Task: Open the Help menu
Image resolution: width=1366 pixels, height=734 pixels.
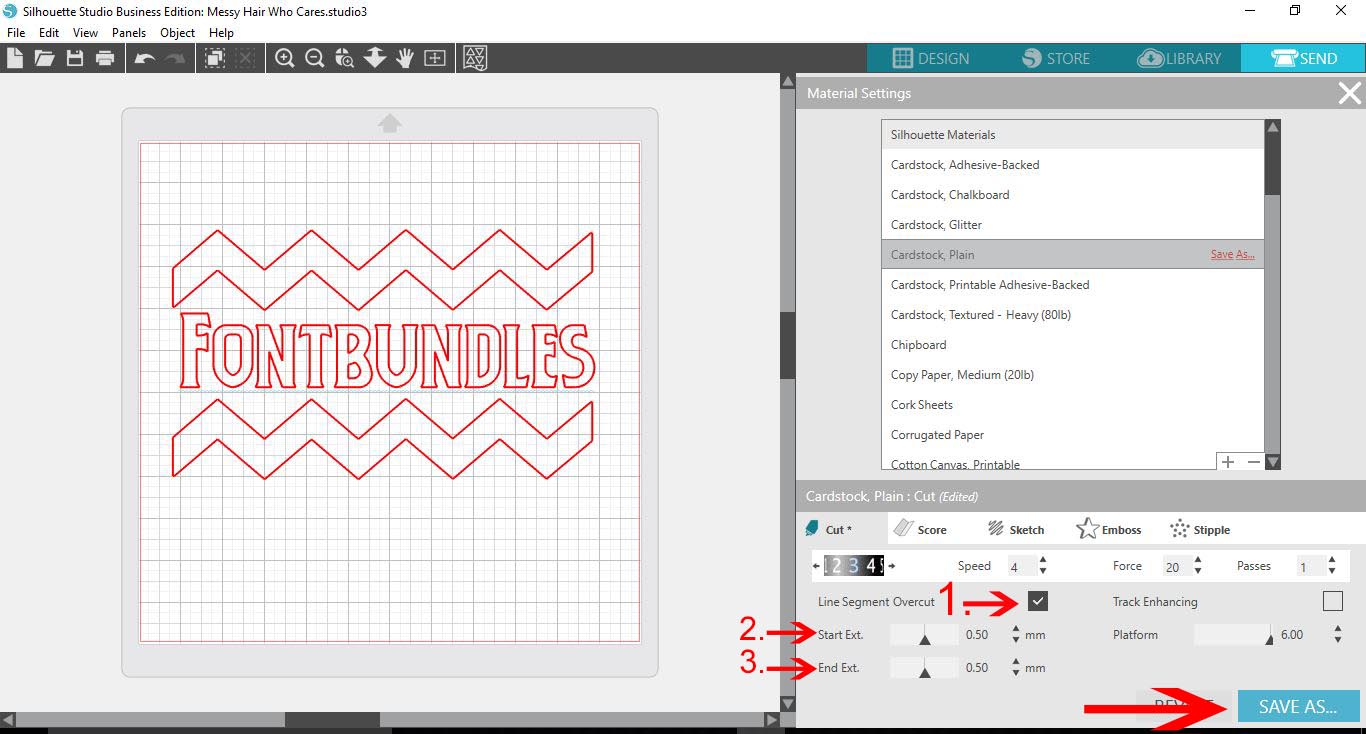Action: pyautogui.click(x=221, y=33)
